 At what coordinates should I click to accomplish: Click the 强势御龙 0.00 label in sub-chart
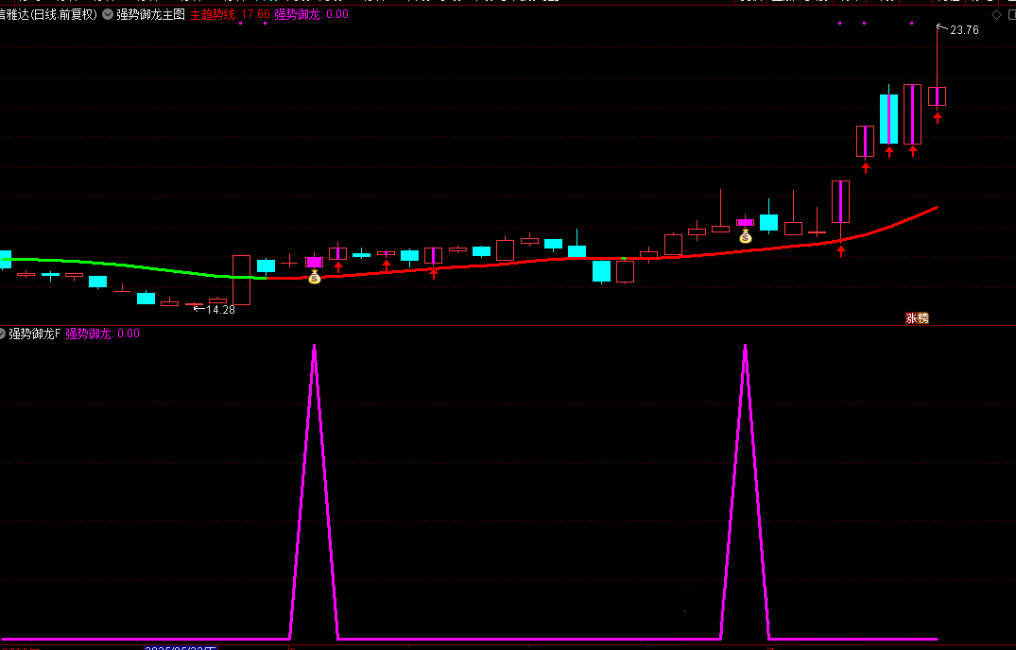point(102,334)
